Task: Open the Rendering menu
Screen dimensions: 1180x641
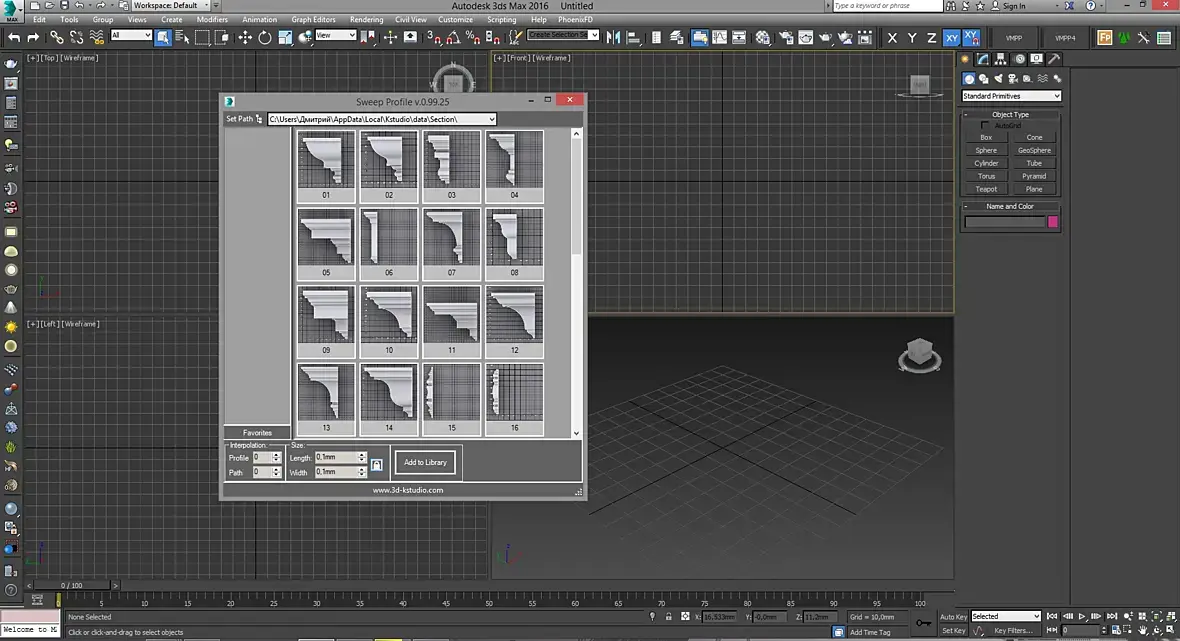Action: tap(366, 19)
